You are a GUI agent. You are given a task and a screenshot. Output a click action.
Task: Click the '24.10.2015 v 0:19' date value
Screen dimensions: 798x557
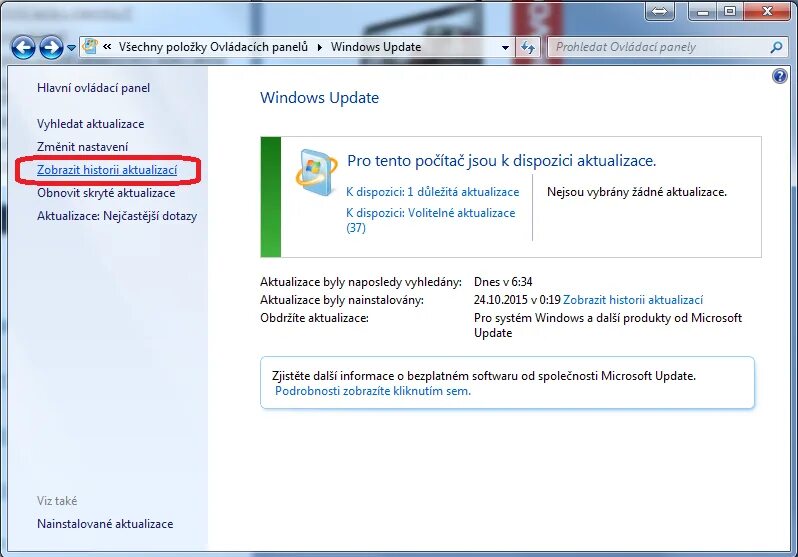pos(517,300)
